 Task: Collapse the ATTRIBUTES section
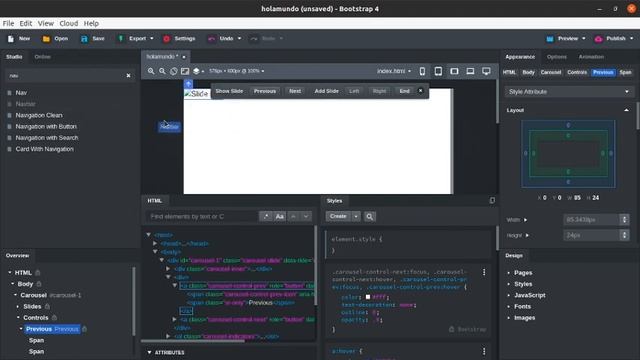149,352
